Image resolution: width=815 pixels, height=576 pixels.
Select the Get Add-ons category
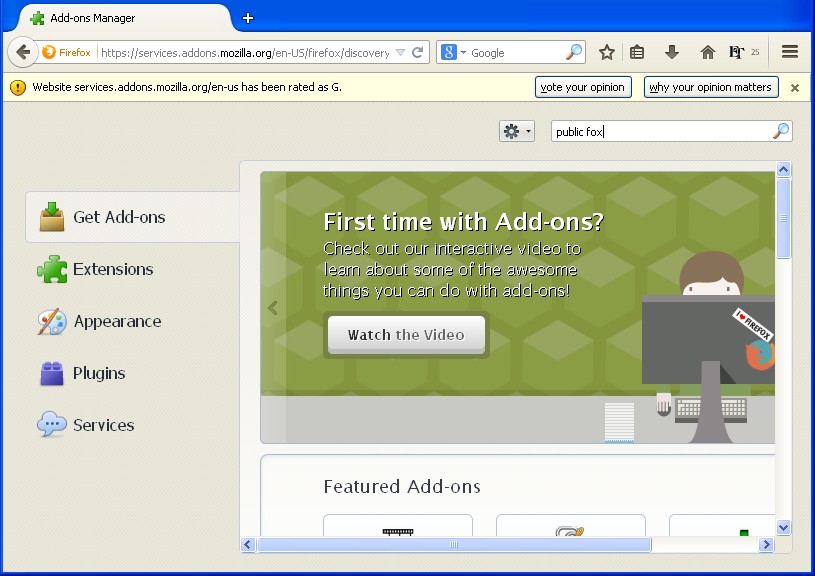[132, 217]
